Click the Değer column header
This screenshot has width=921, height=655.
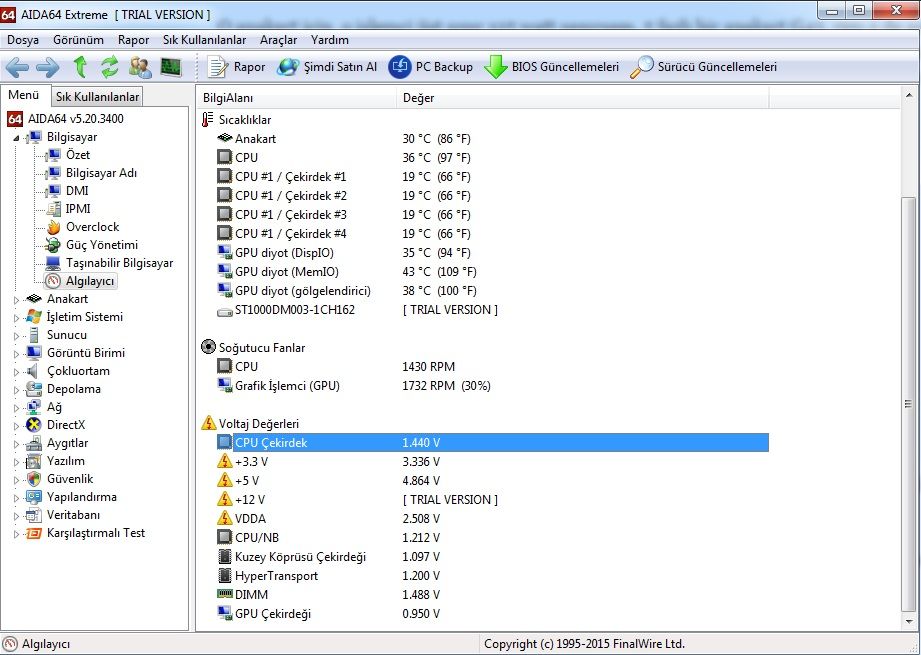[x=583, y=98]
